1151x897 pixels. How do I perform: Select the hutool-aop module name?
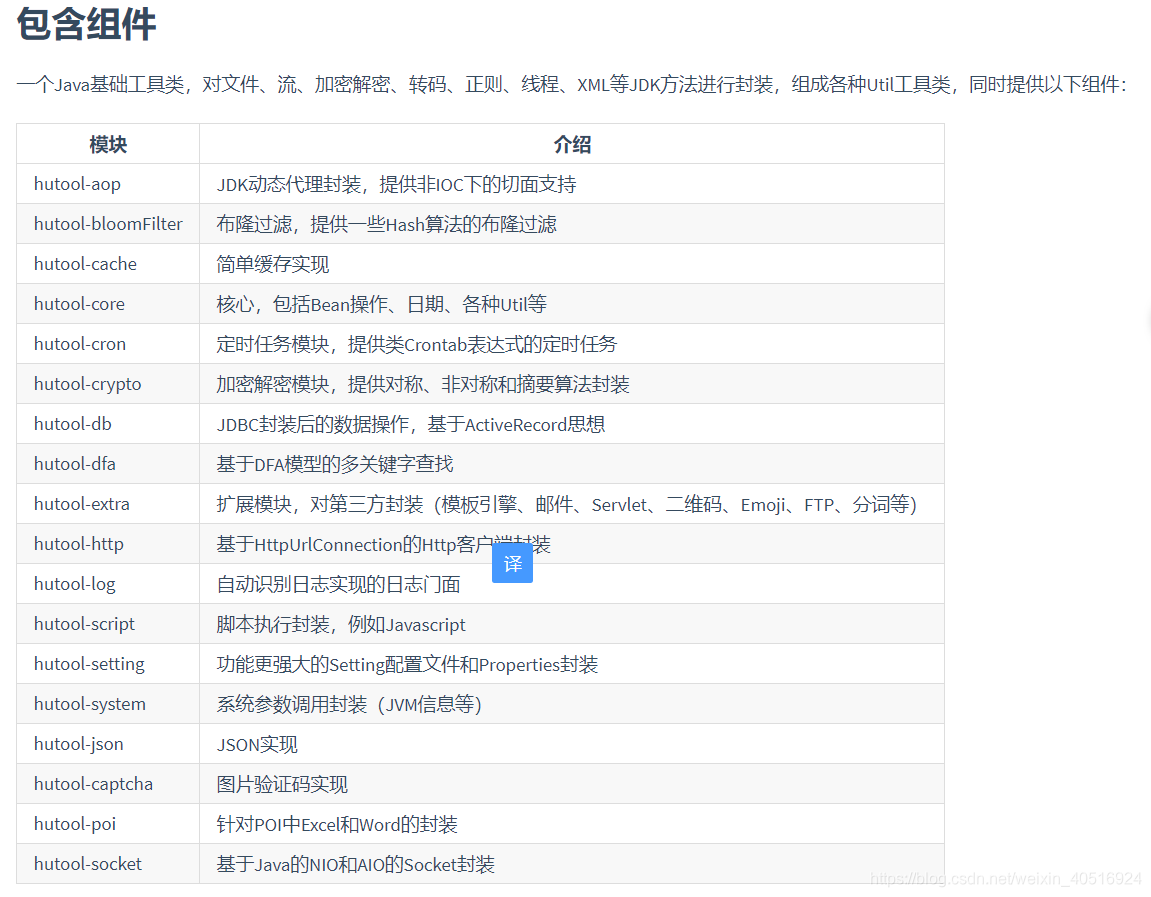tap(77, 183)
